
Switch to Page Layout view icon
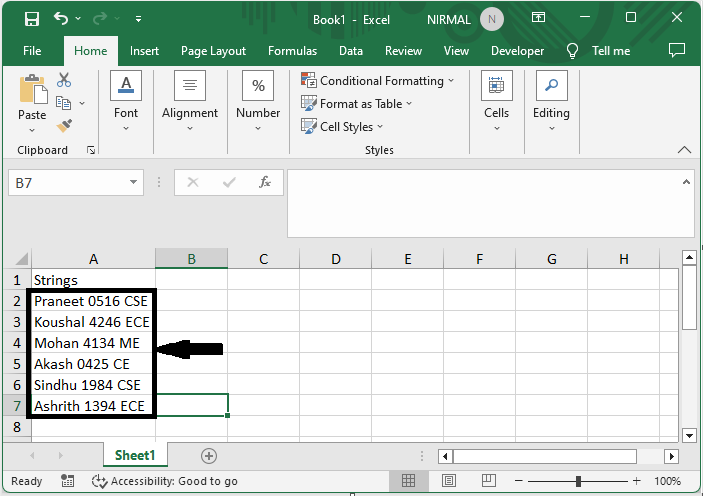coord(449,481)
